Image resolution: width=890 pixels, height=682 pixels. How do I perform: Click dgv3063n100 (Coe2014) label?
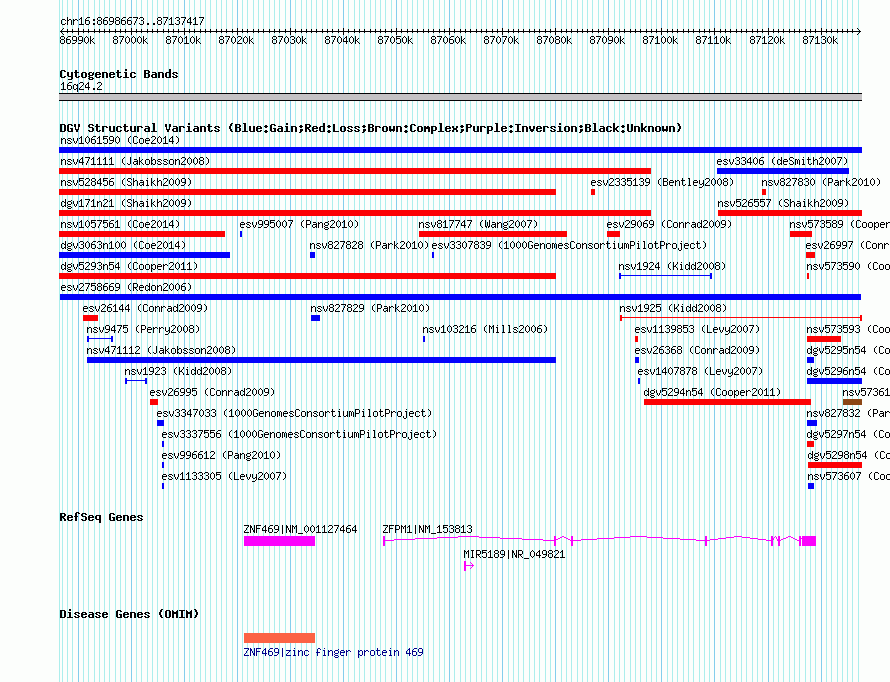[x=123, y=245]
